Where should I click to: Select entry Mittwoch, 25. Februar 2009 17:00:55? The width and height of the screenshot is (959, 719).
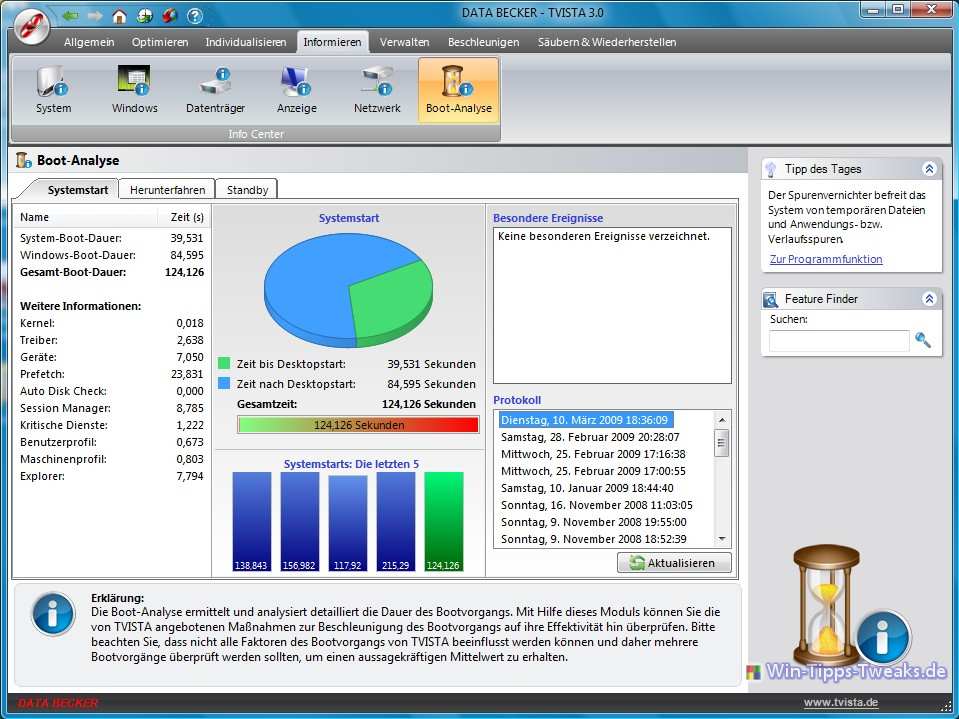click(593, 471)
